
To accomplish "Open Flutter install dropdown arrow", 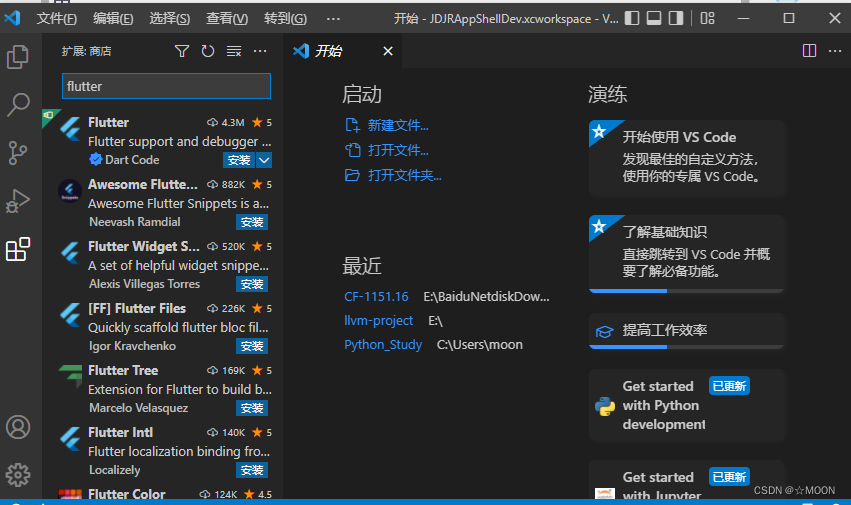I will point(264,160).
